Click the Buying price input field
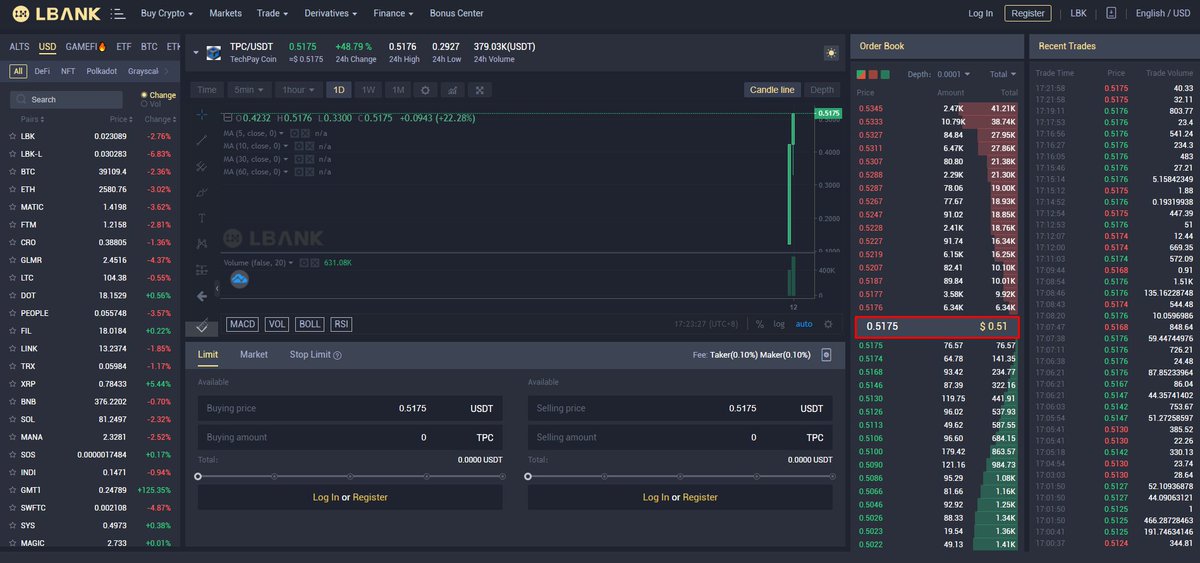1200x563 pixels. pyautogui.click(x=350, y=408)
